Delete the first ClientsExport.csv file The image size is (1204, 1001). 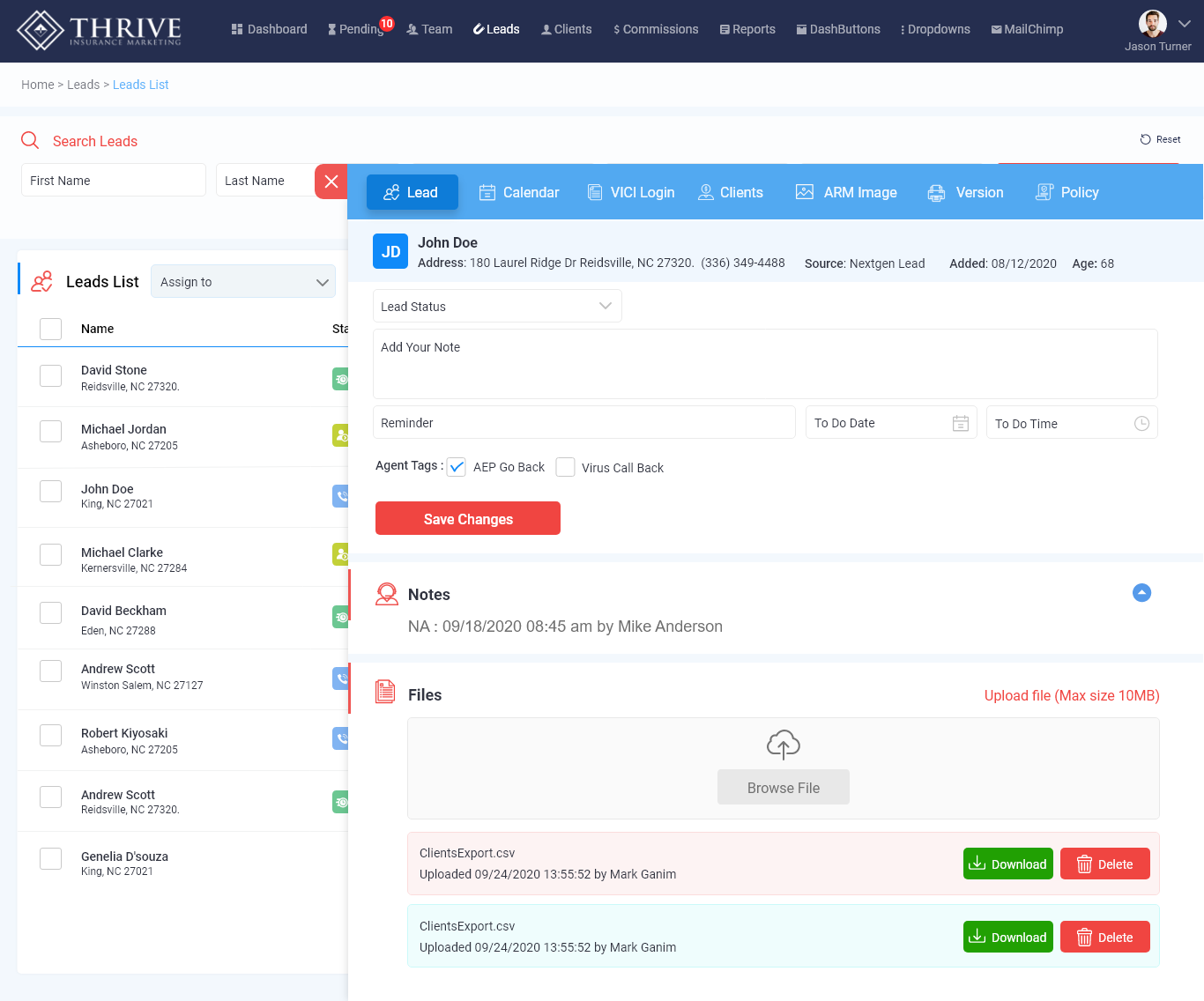(1105, 864)
